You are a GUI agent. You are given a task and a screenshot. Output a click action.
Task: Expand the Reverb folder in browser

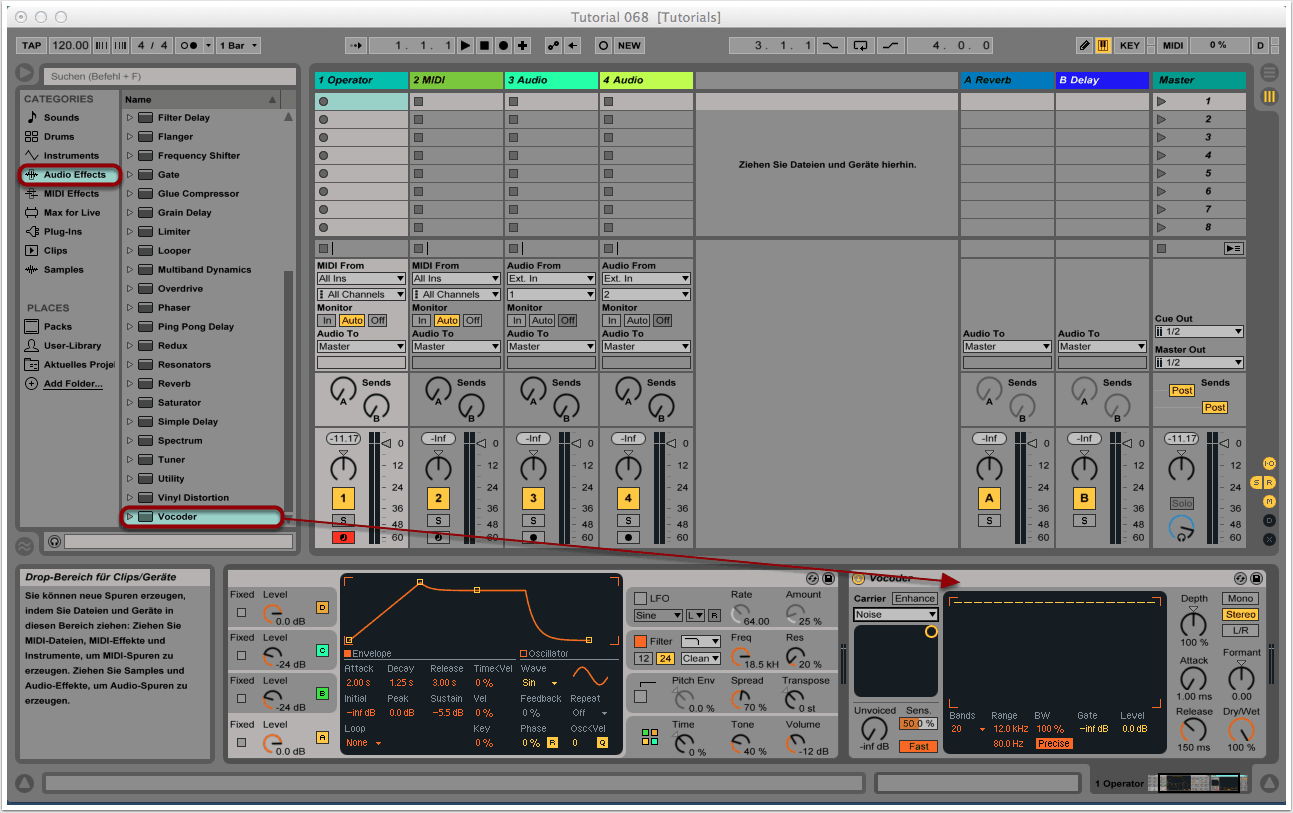pos(129,384)
